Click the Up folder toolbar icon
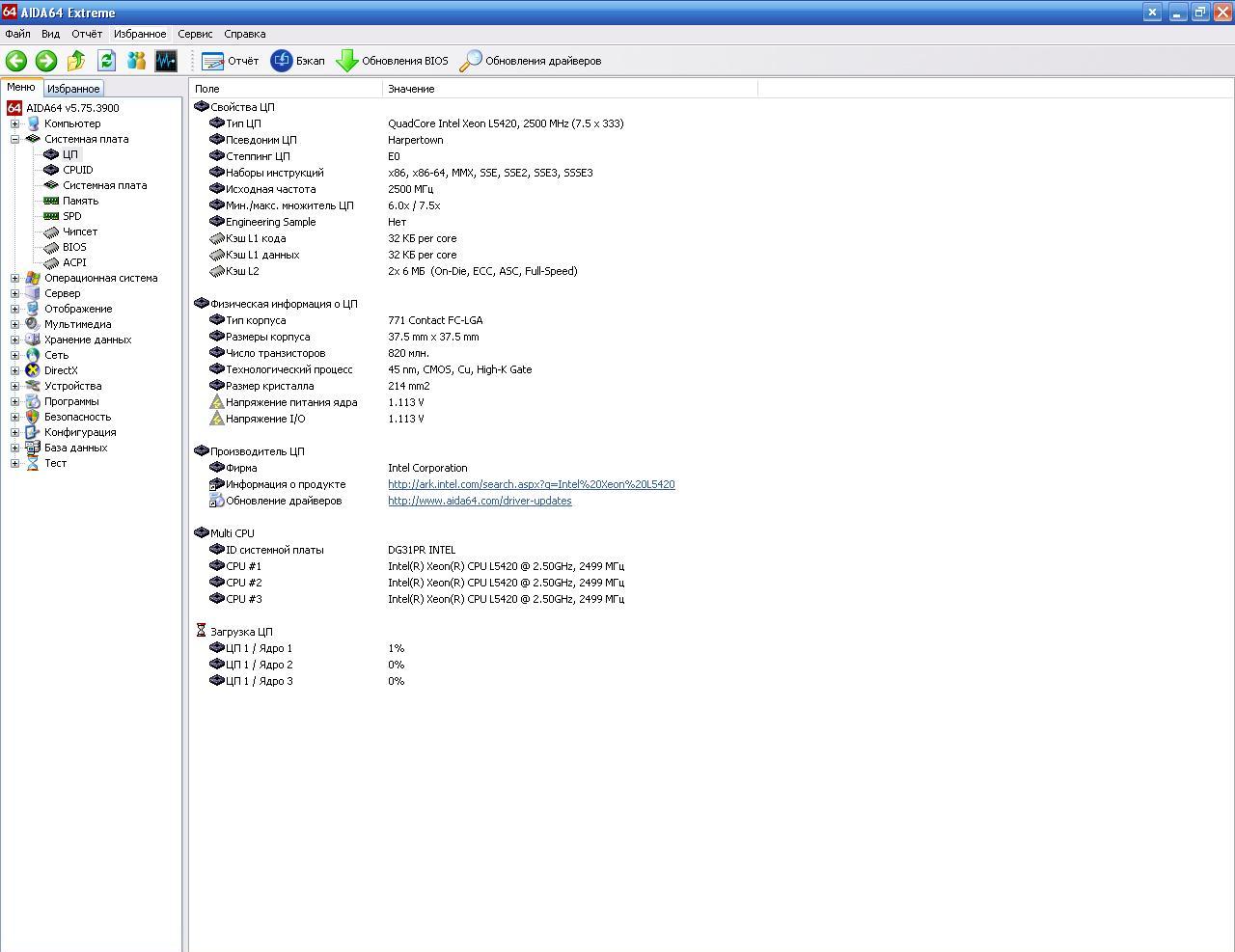This screenshot has width=1235, height=952. (x=76, y=61)
